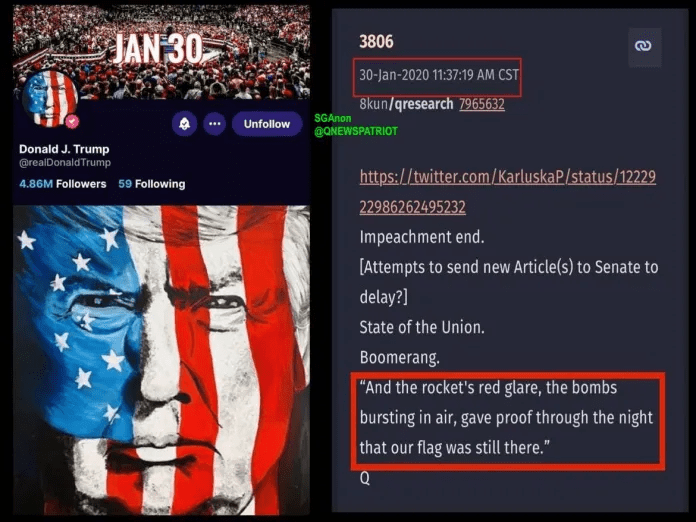The width and height of the screenshot is (696, 522).
Task: Open the large flag-face painting image
Action: tap(162, 359)
